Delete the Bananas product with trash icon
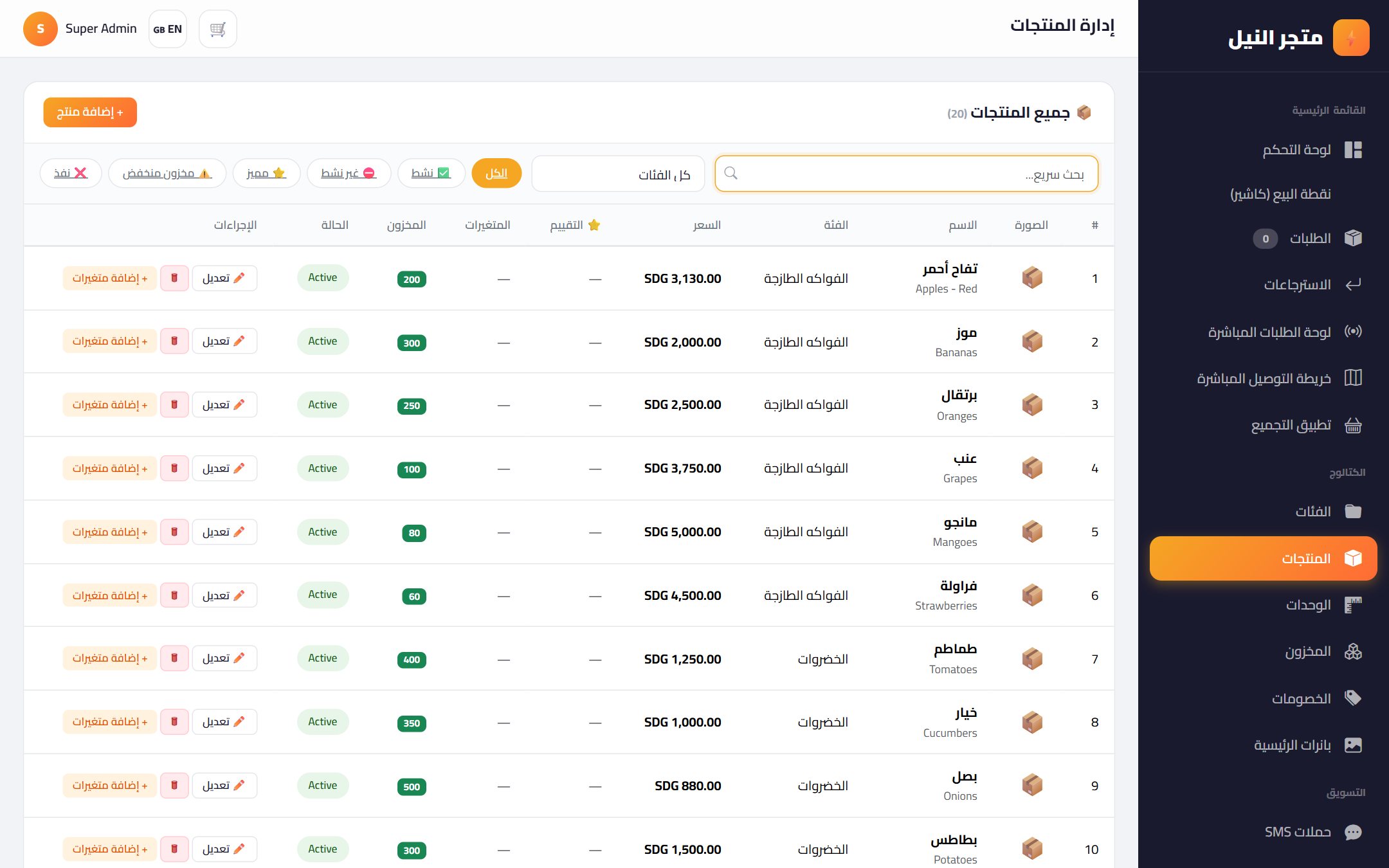This screenshot has width=1389, height=868. pyautogui.click(x=174, y=341)
